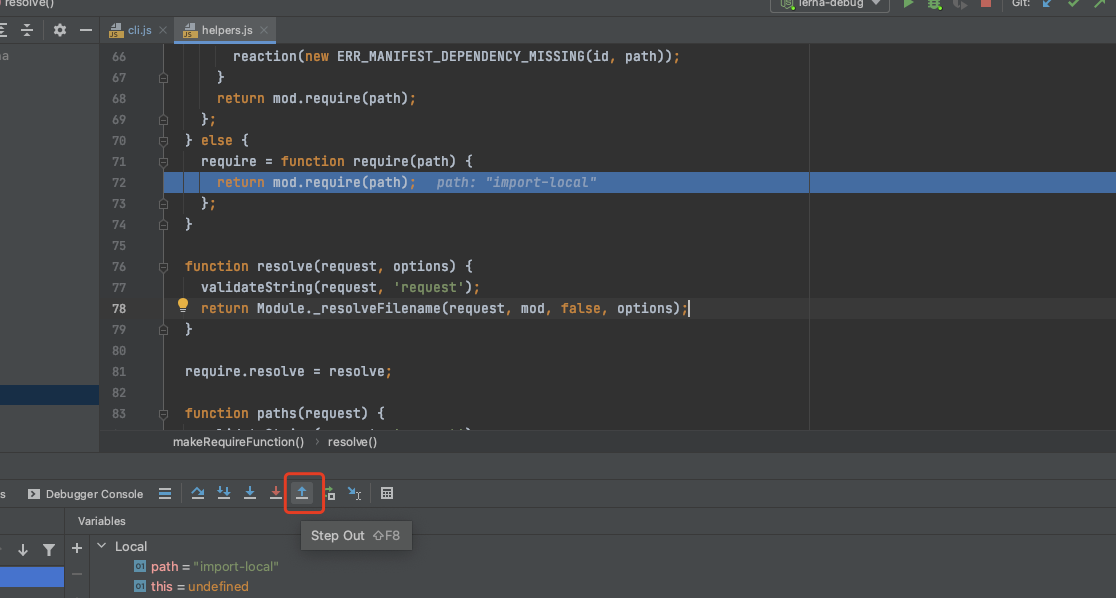Click the green arrow-with-box Drop Frame icon
This screenshot has width=1116, height=598.
[x=329, y=493]
